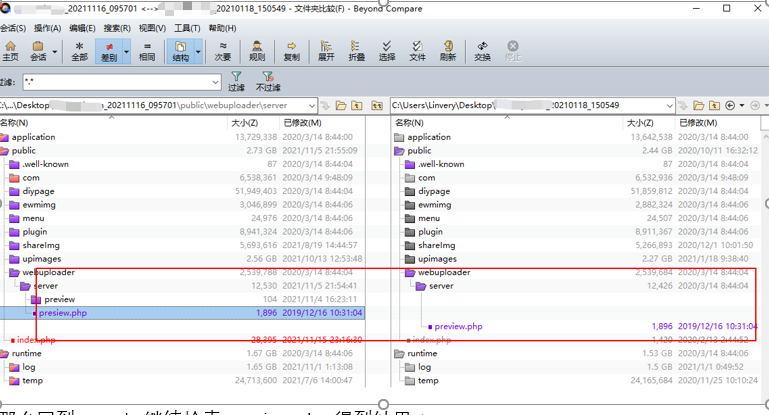
Task: Go up one level on both sides
Action: tap(377, 105)
